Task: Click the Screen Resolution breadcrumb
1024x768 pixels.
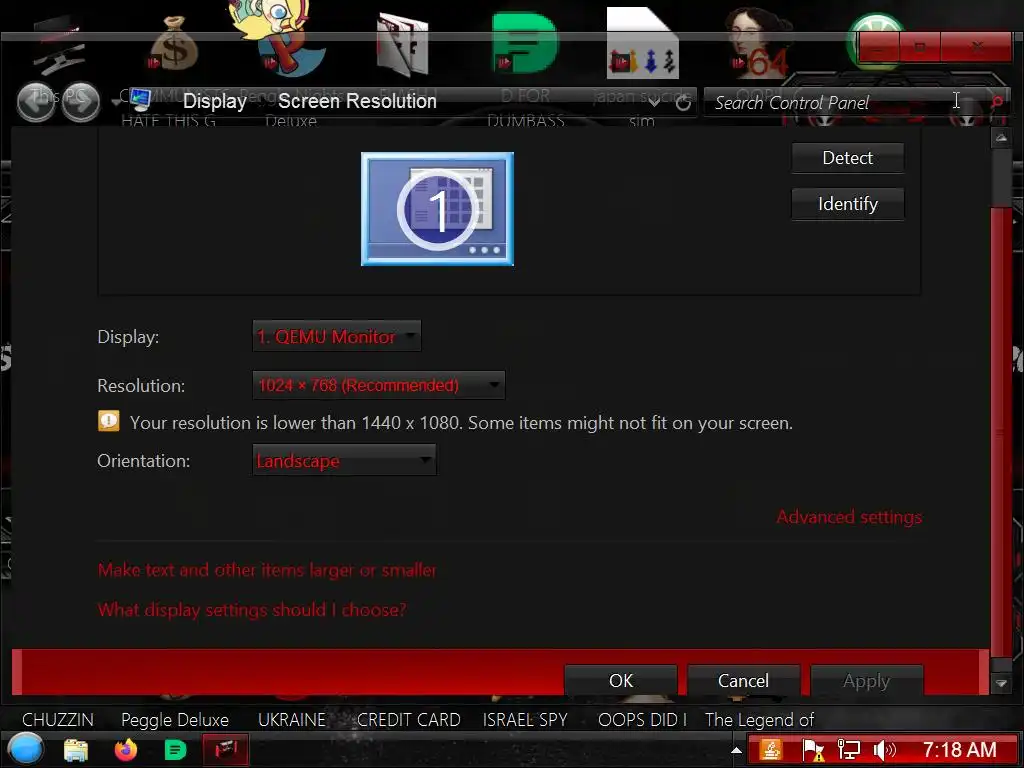Action: (x=357, y=101)
